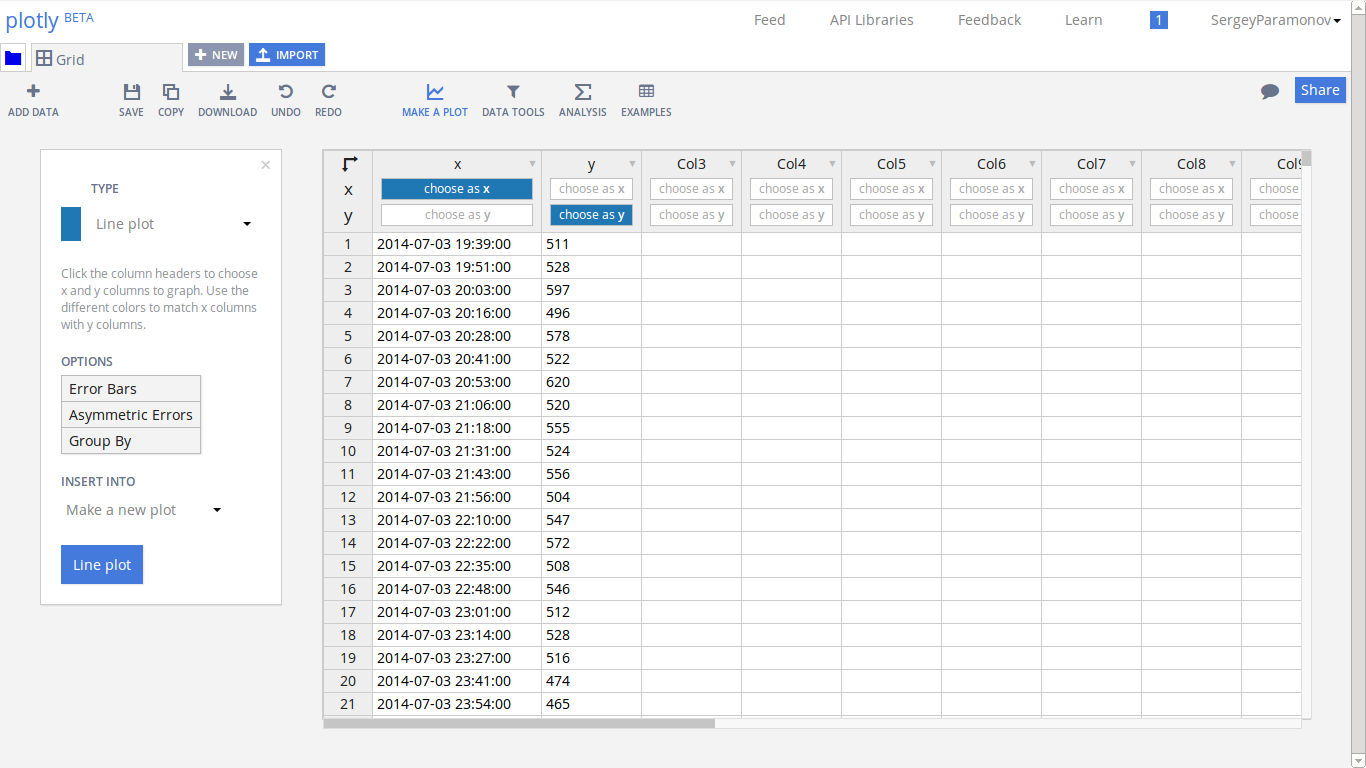This screenshot has height=768, width=1366.
Task: Save the grid with Save icon
Action: [x=131, y=92]
